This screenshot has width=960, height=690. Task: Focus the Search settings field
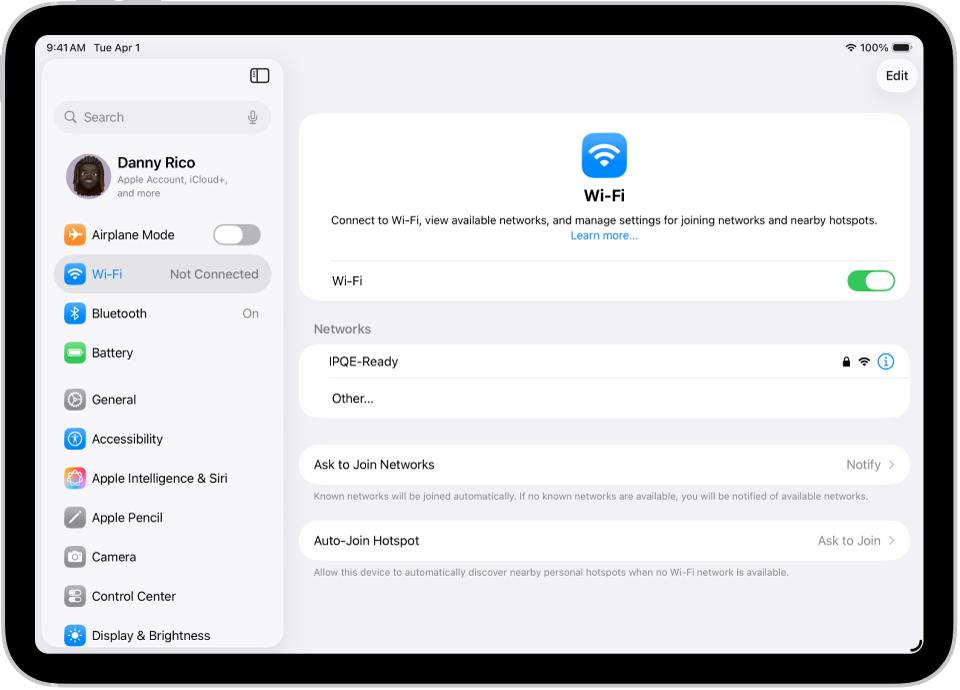162,117
